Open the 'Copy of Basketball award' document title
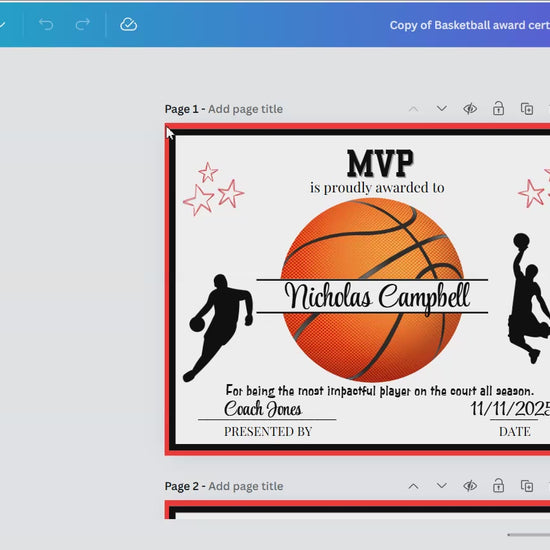550x550 pixels. (x=470, y=25)
